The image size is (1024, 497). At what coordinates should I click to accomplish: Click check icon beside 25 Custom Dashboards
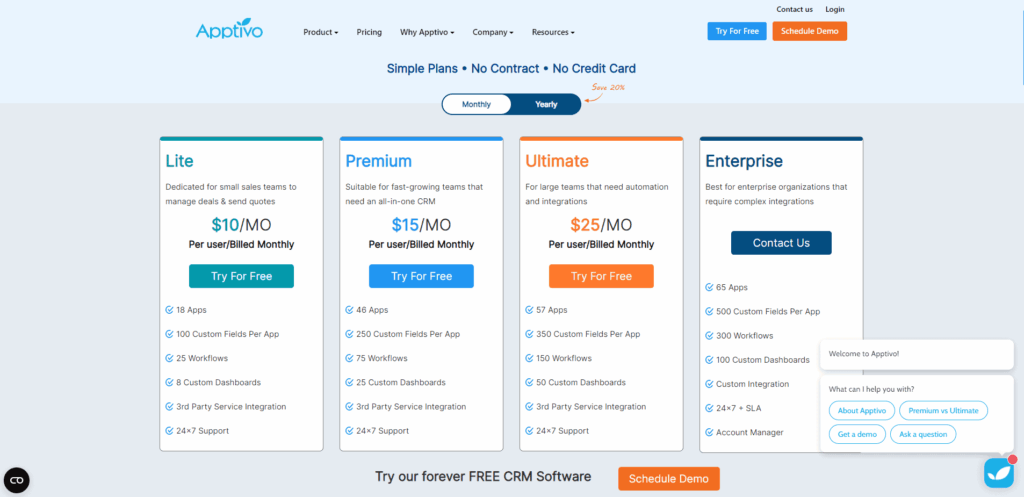click(x=349, y=382)
